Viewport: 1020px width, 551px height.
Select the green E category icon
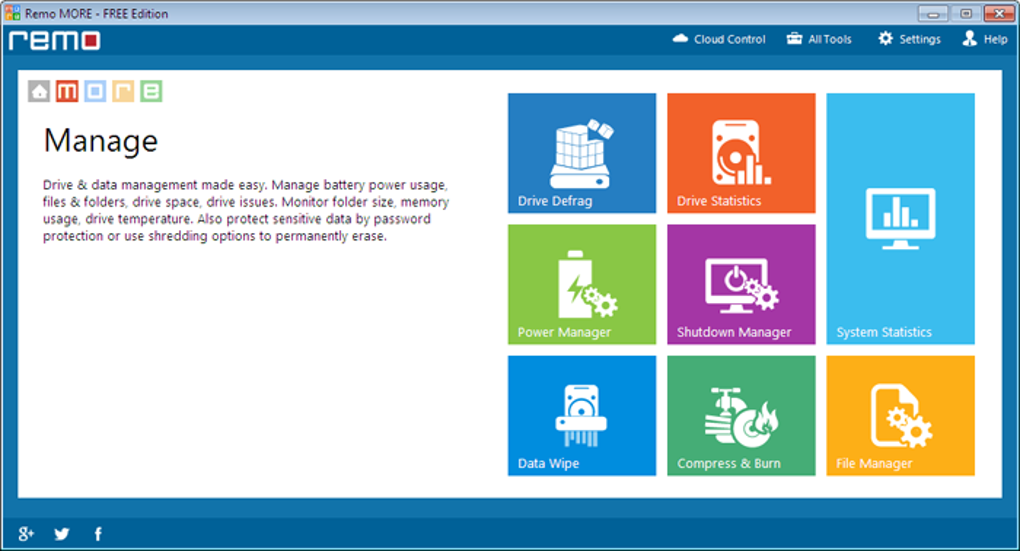click(151, 91)
